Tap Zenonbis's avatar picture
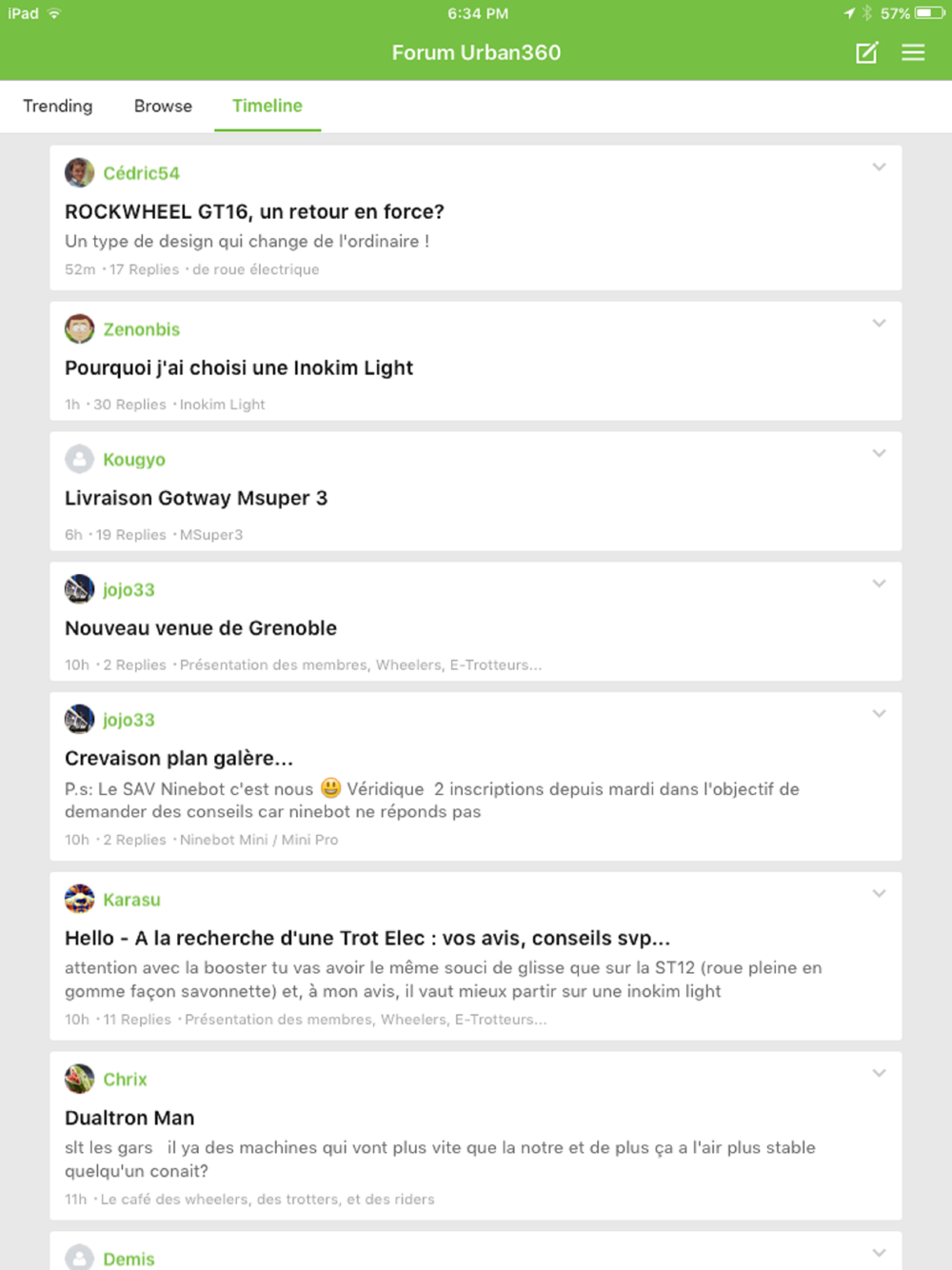The width and height of the screenshot is (952, 1270). coord(79,329)
